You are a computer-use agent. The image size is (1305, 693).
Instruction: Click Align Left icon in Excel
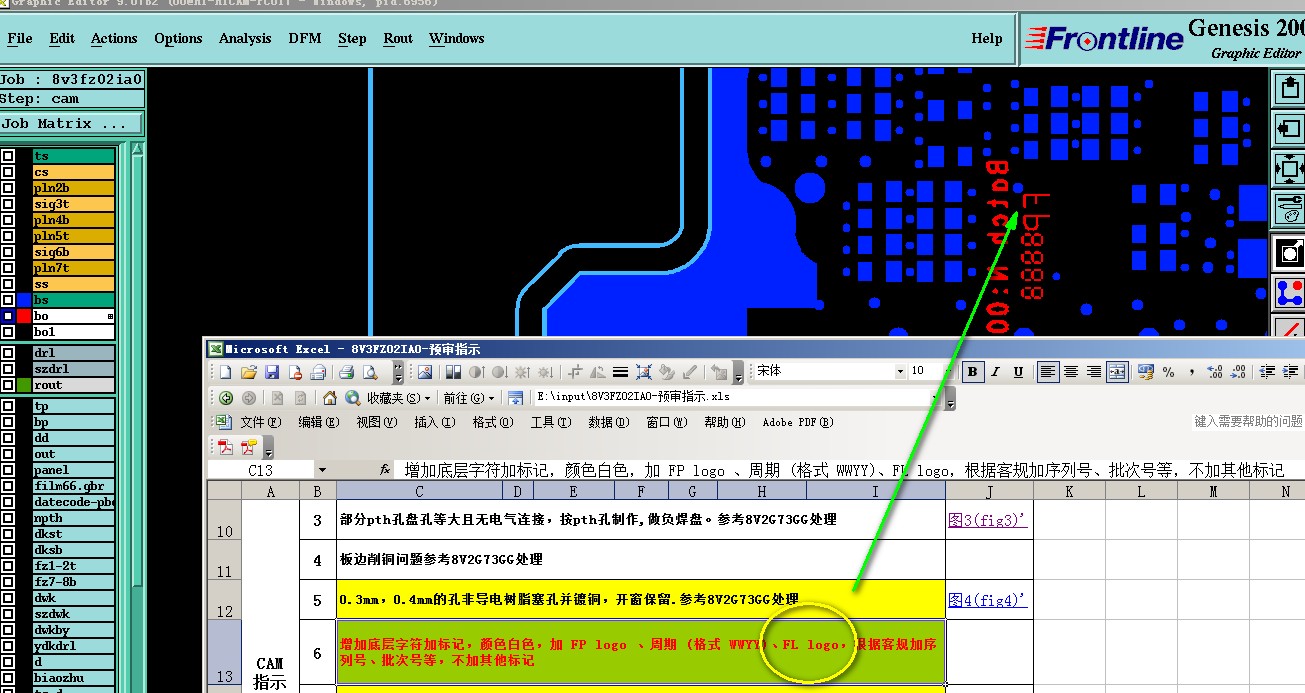pyautogui.click(x=1047, y=372)
